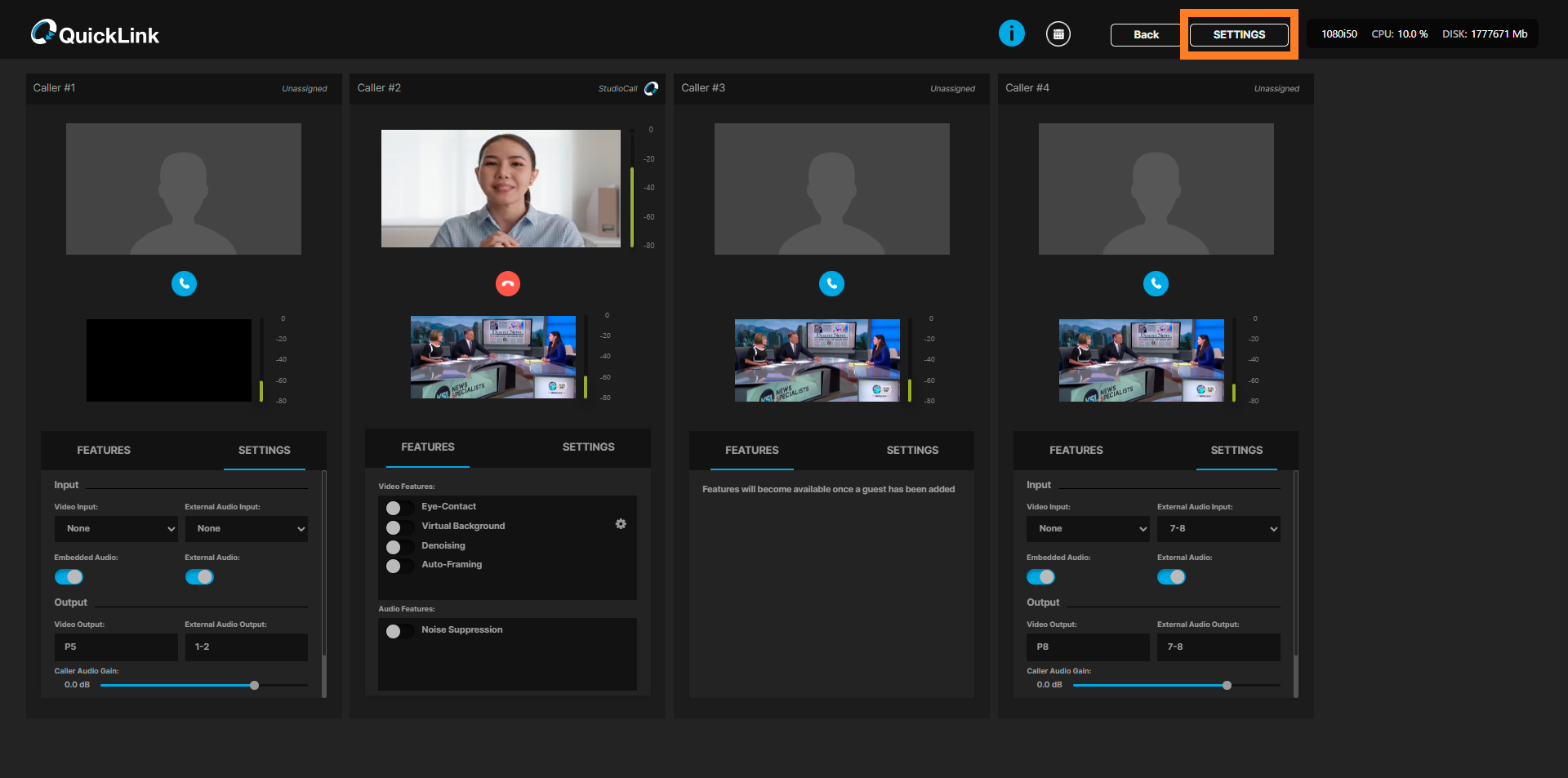Image resolution: width=1568 pixels, height=778 pixels.
Task: Hang up the Caller #2 call
Action: [x=507, y=283]
